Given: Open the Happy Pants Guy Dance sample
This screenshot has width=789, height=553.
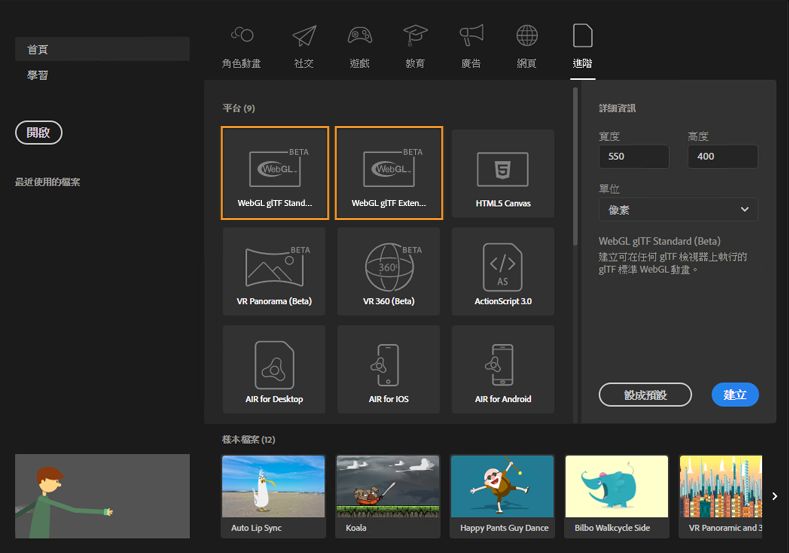Looking at the screenshot, I should point(502,497).
